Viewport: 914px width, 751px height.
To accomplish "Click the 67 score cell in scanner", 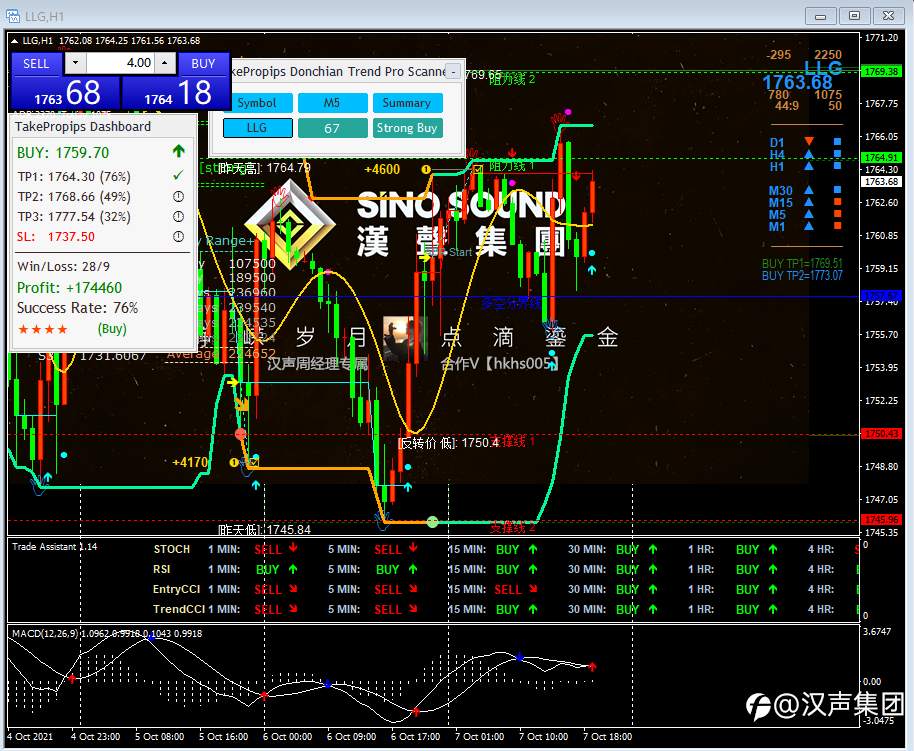I will [332, 128].
